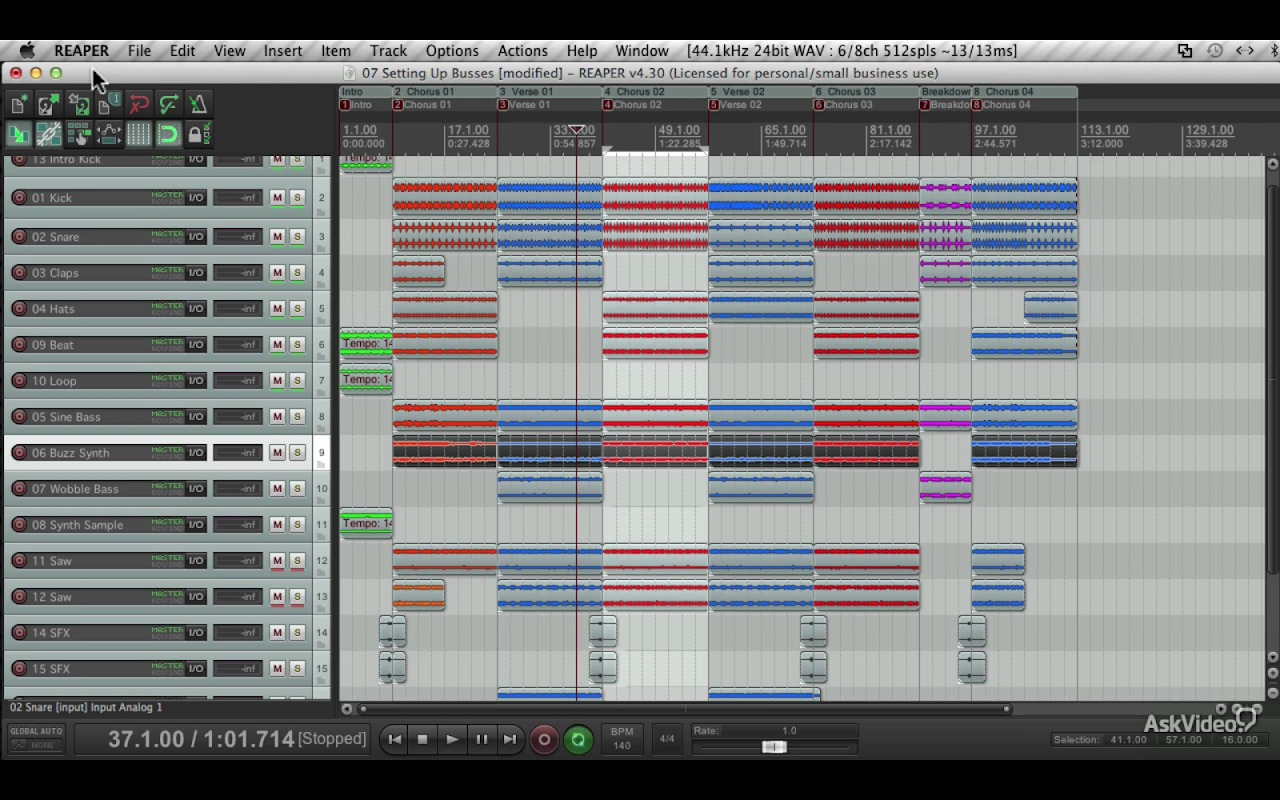Open Project Settings via toolbar icon

click(x=108, y=105)
